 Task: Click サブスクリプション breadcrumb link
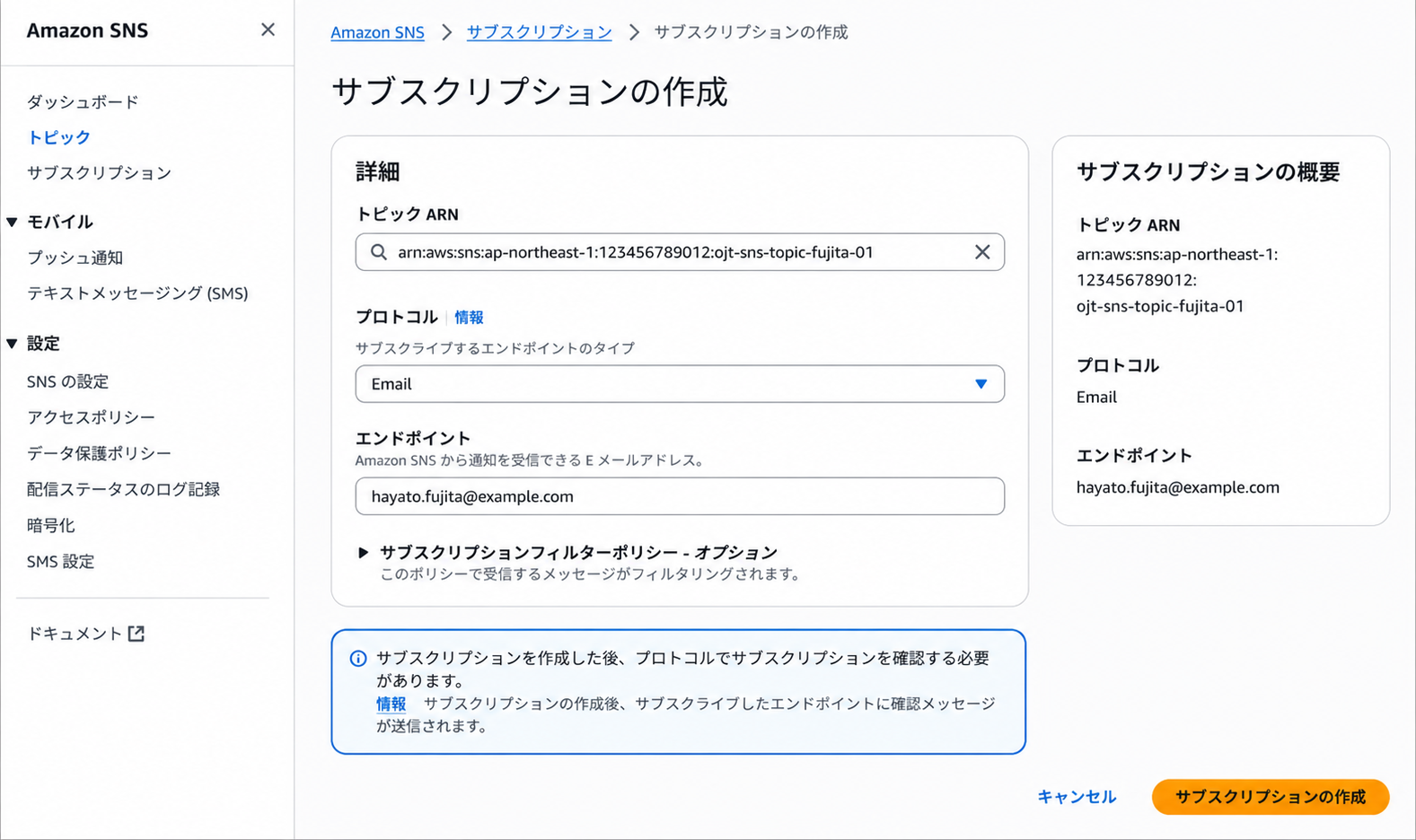pyautogui.click(x=539, y=32)
